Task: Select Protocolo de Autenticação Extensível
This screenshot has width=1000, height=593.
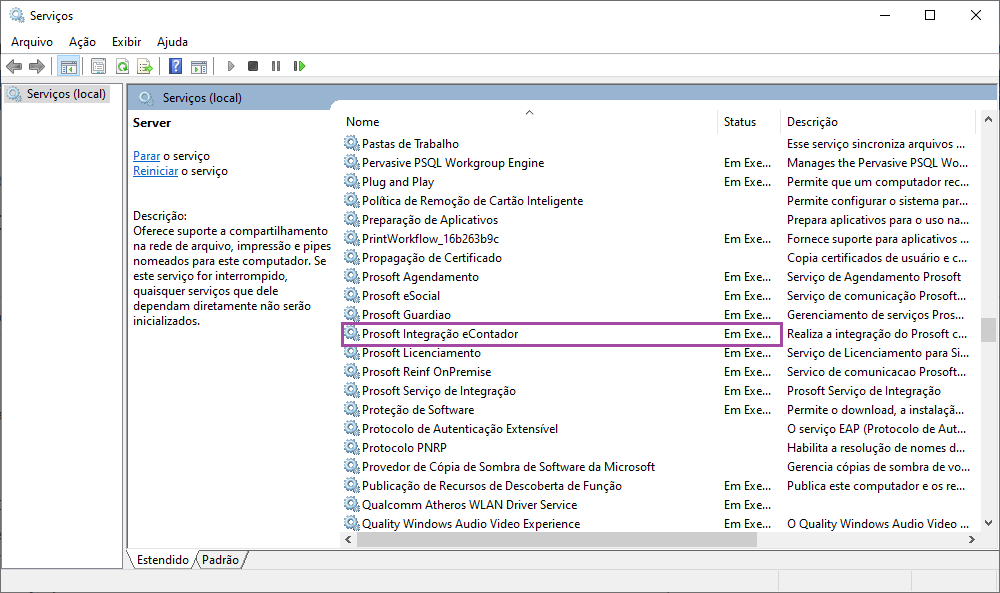Action: (460, 428)
